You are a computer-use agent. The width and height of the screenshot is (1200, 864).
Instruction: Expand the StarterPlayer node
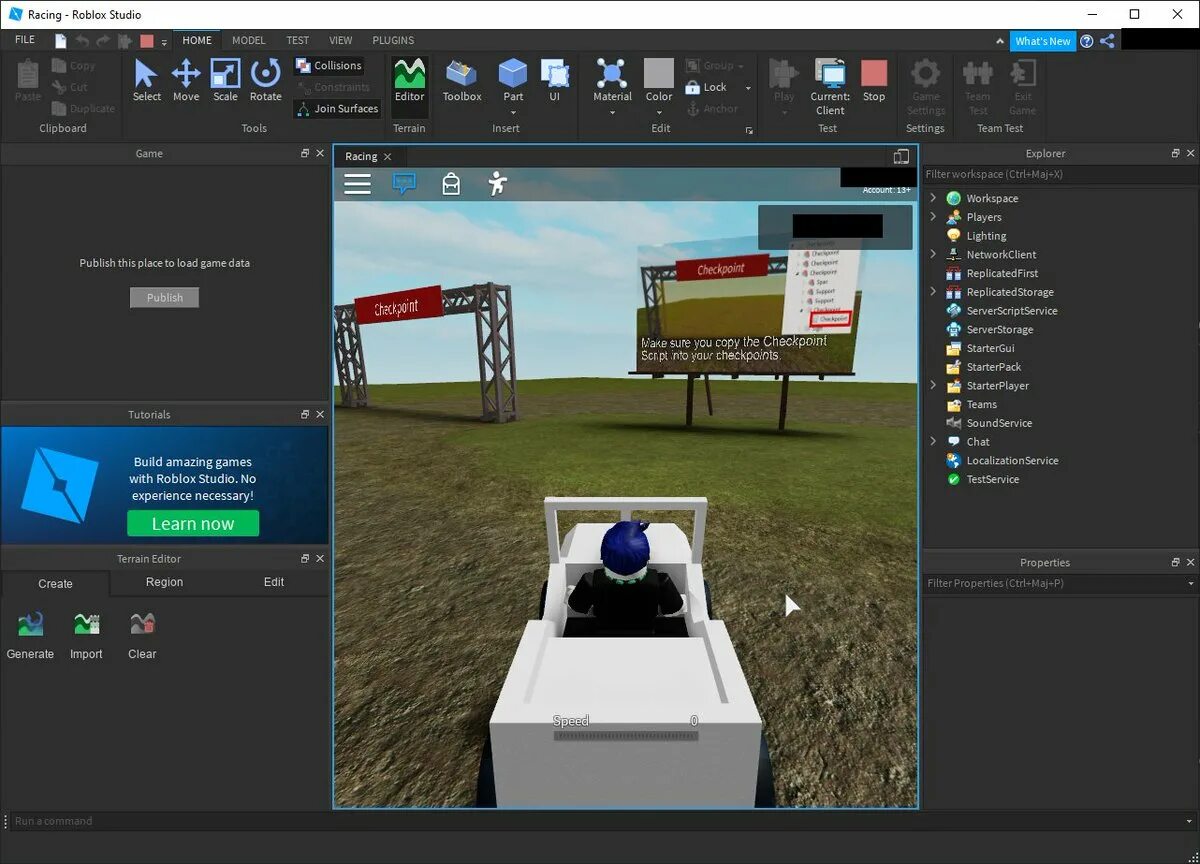pyautogui.click(x=933, y=385)
